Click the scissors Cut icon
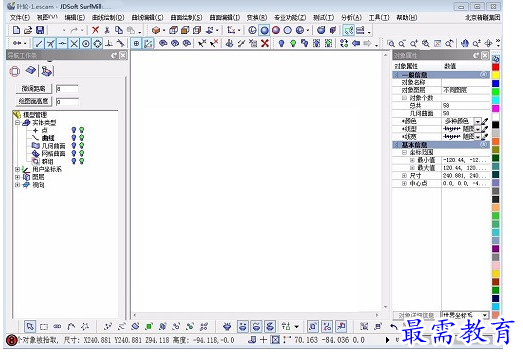Viewport: 523px width, 363px height. point(107,30)
